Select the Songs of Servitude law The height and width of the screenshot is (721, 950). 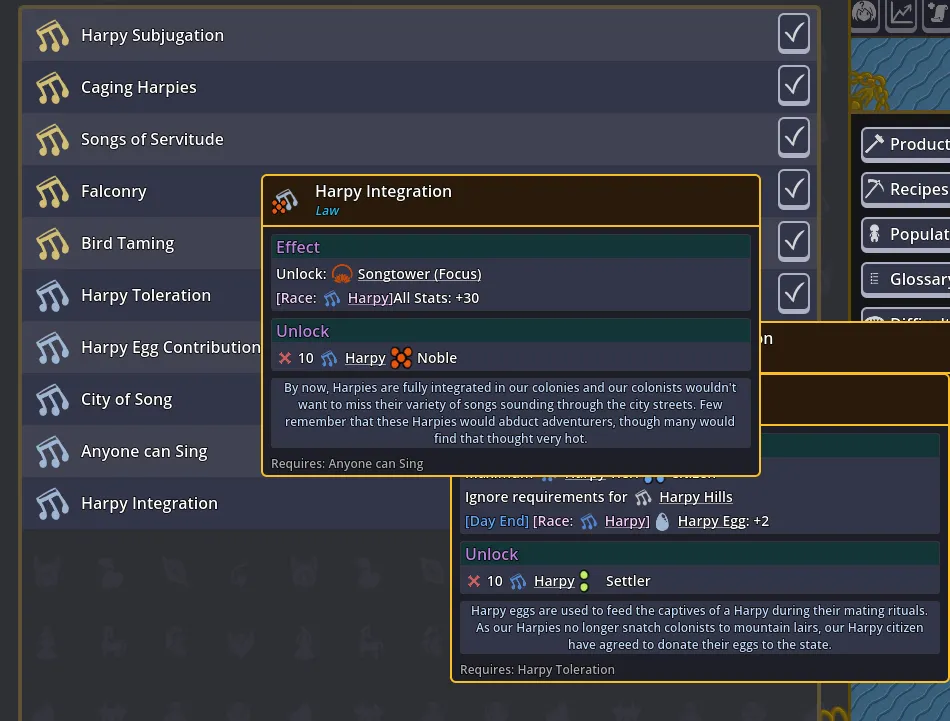[419, 140]
